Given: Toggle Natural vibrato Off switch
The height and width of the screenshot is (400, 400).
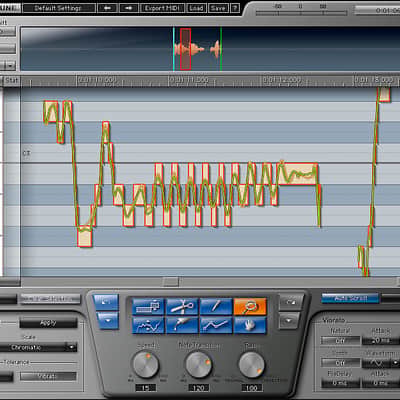Looking at the screenshot, I should (340, 341).
